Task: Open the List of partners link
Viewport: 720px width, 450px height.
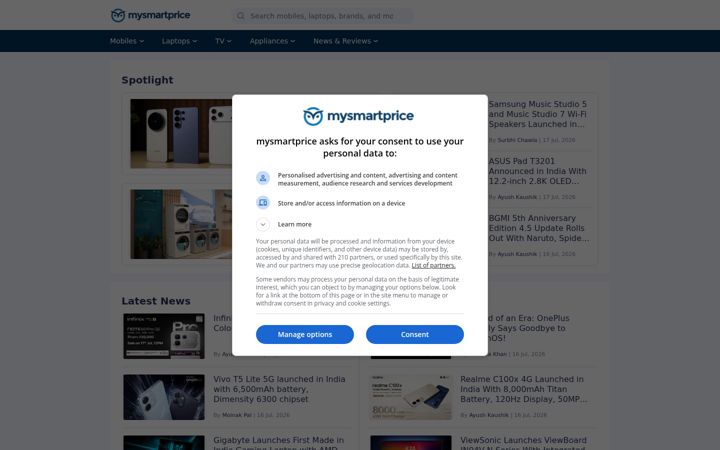Action: [x=433, y=265]
